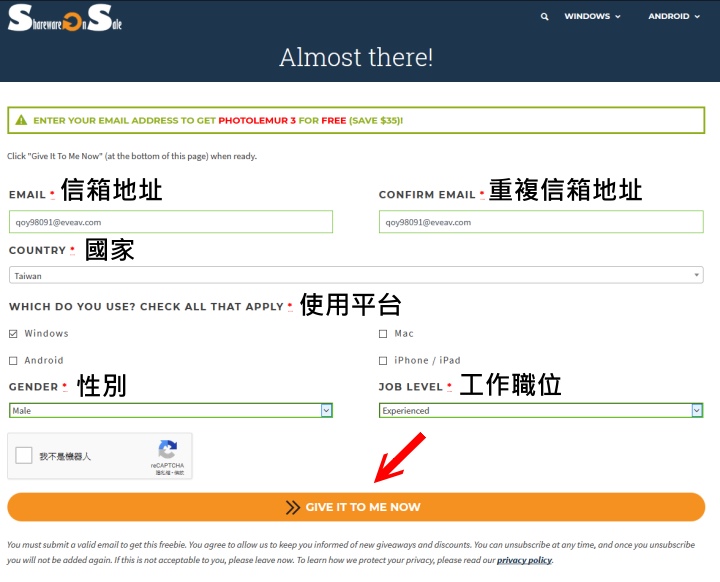
Task: Click the 'WHICH DO YOU USE?' label
Action: tap(146, 306)
